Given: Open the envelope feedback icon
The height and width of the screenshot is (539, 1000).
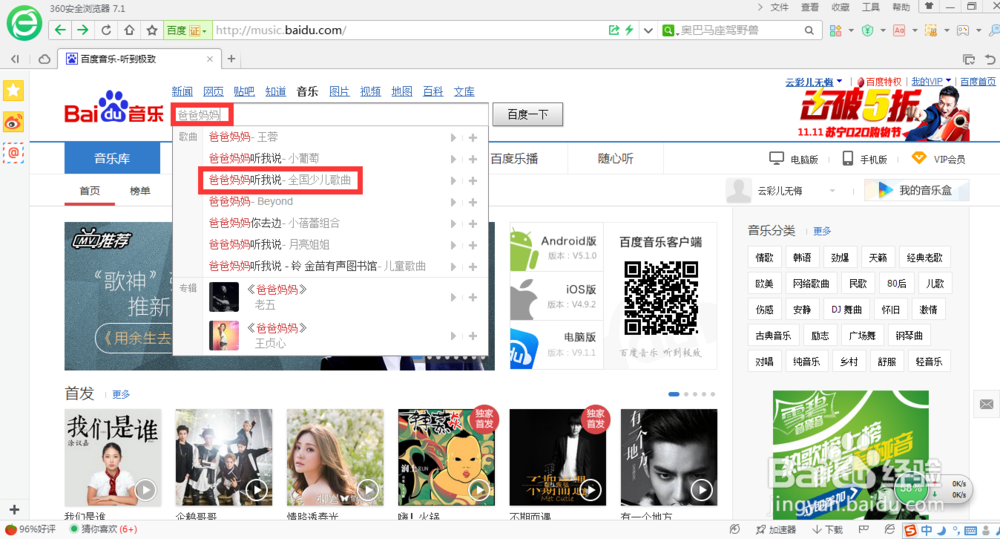Looking at the screenshot, I should [x=987, y=404].
